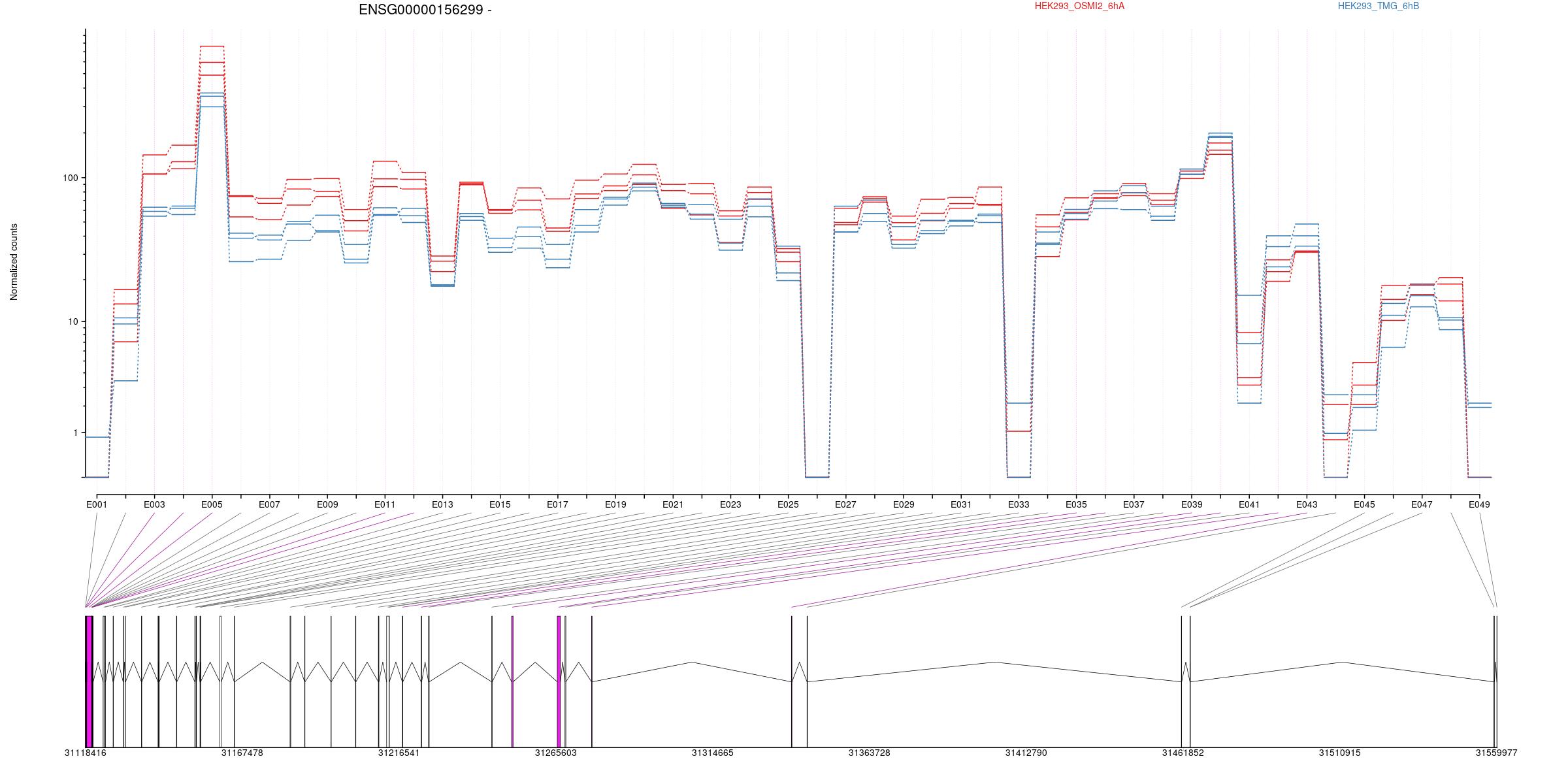Click exon label E025
Image resolution: width=1568 pixels, height=784 pixels.
[788, 504]
